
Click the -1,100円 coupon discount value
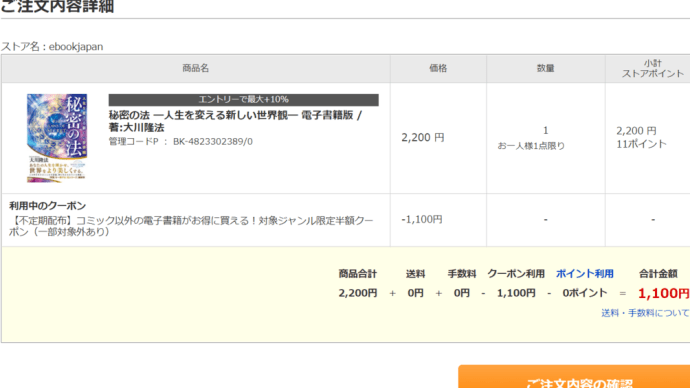pyautogui.click(x=422, y=219)
